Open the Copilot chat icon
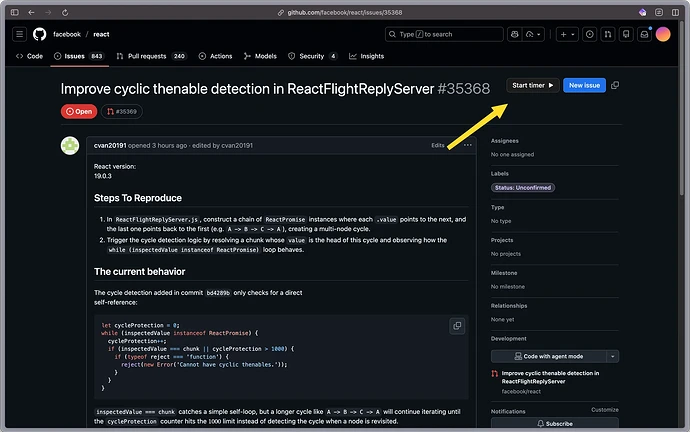The height and width of the screenshot is (432, 690). click(x=514, y=34)
